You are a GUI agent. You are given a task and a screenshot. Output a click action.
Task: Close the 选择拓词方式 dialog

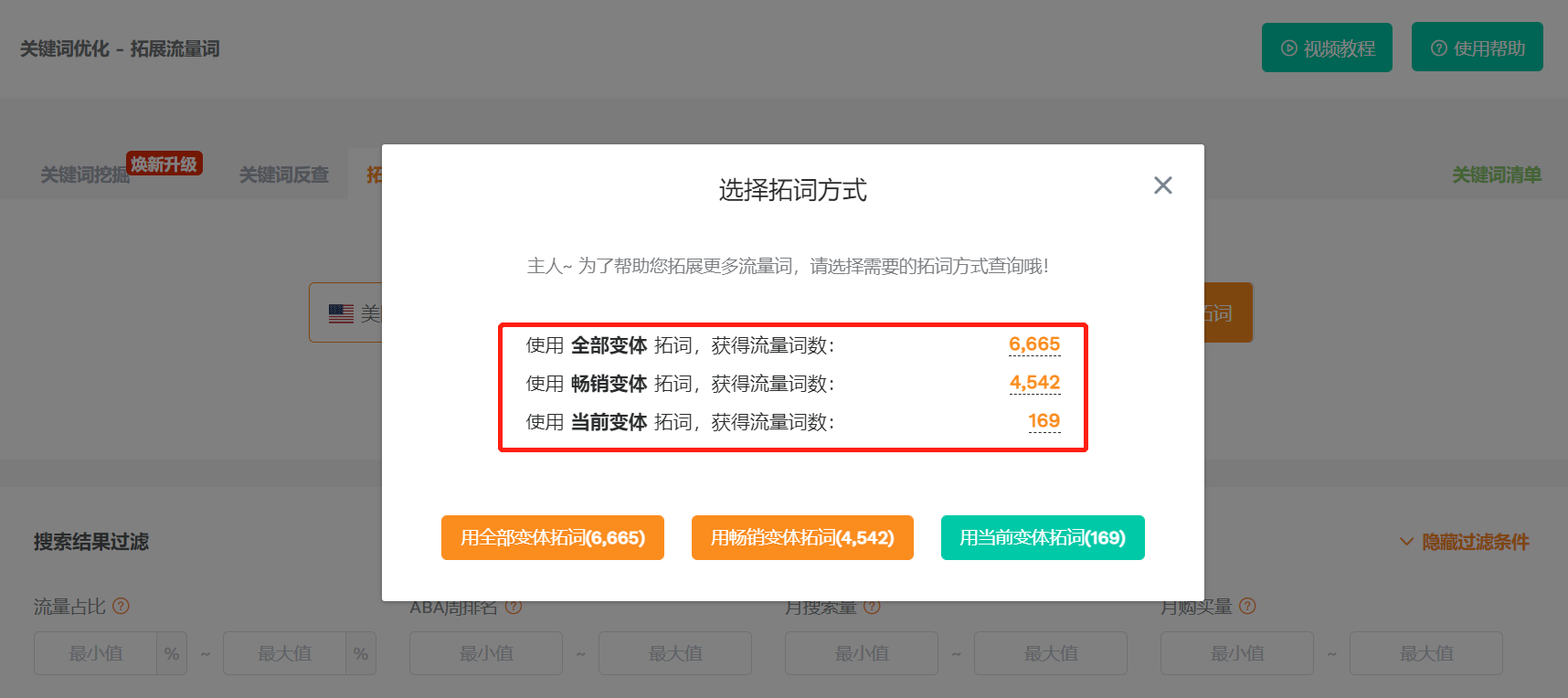[1162, 185]
